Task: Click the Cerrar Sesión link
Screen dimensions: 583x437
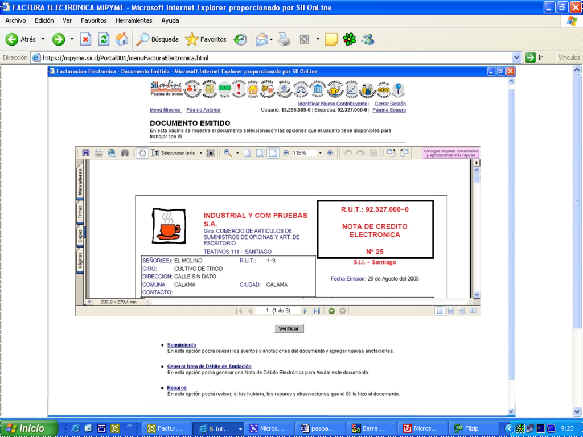Action: click(x=390, y=103)
